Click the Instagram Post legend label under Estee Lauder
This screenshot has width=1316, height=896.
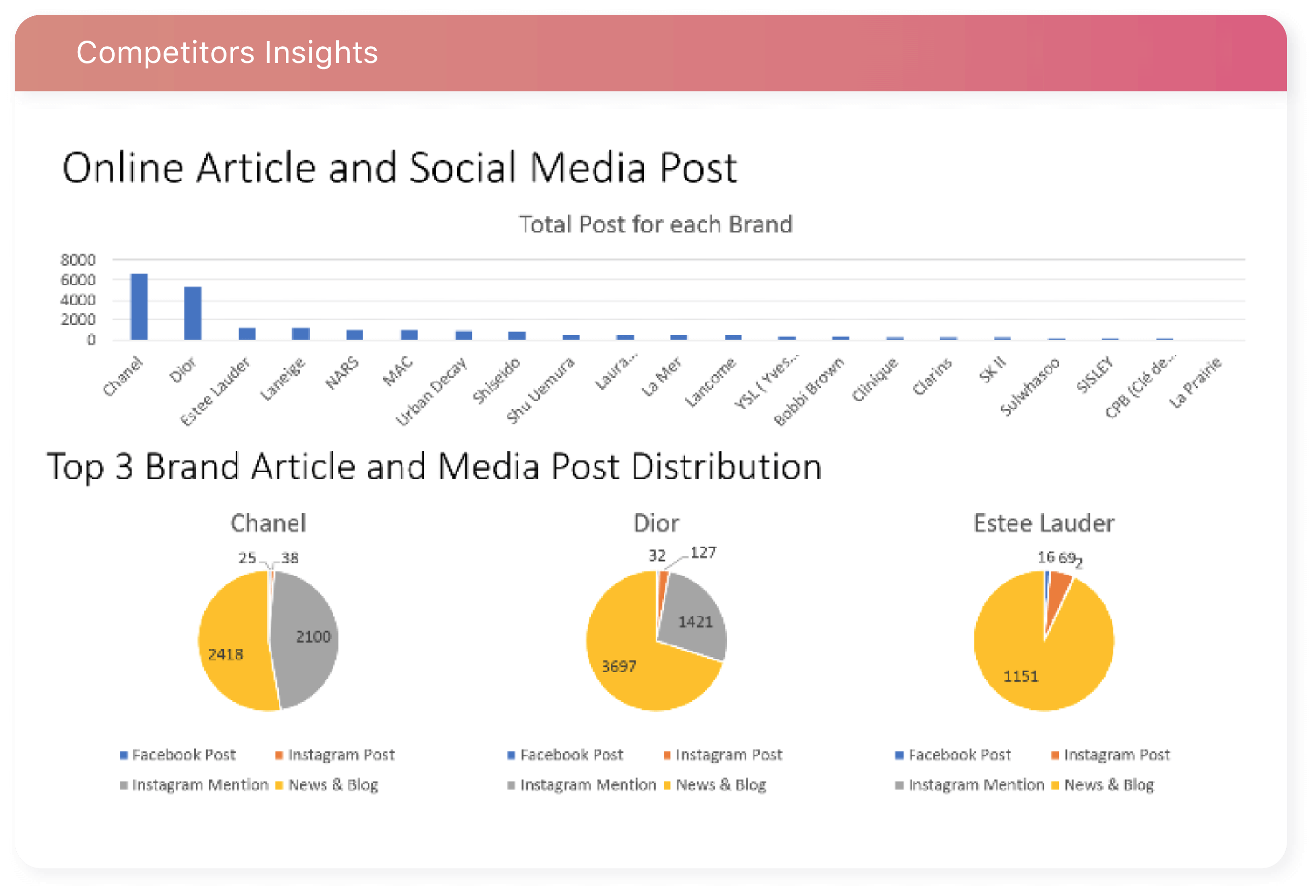pos(1117,755)
